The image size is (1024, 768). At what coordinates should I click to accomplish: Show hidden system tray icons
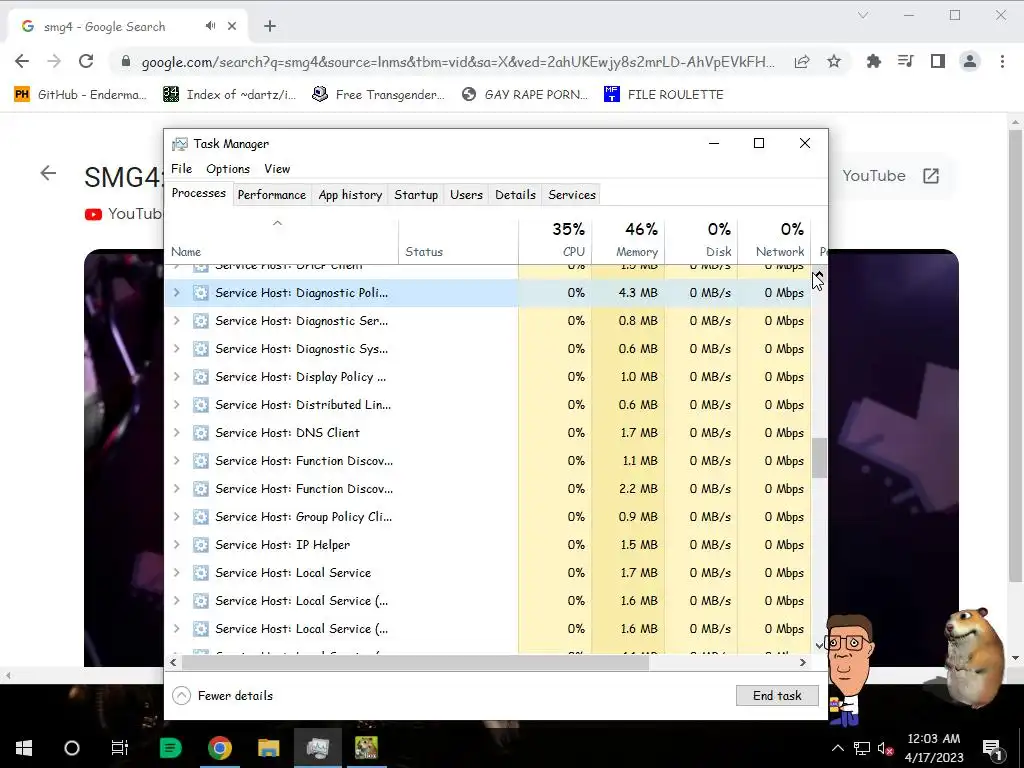pos(838,748)
